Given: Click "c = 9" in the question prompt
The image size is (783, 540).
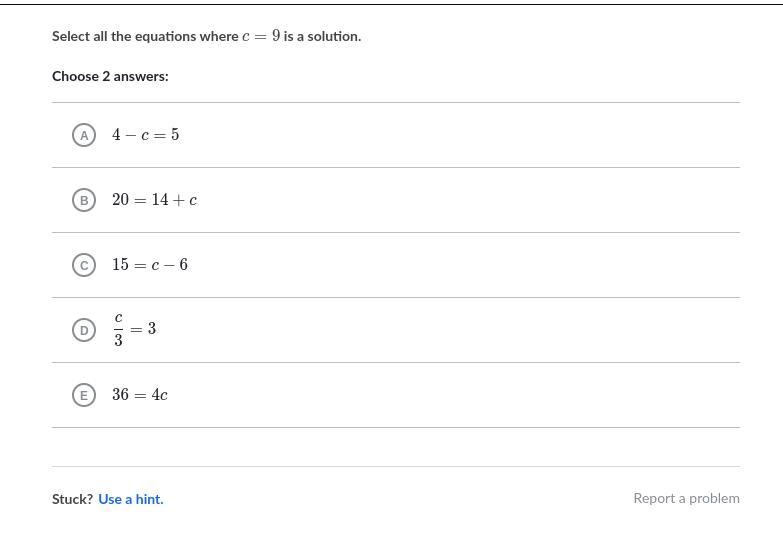Looking at the screenshot, I should pos(261,36).
